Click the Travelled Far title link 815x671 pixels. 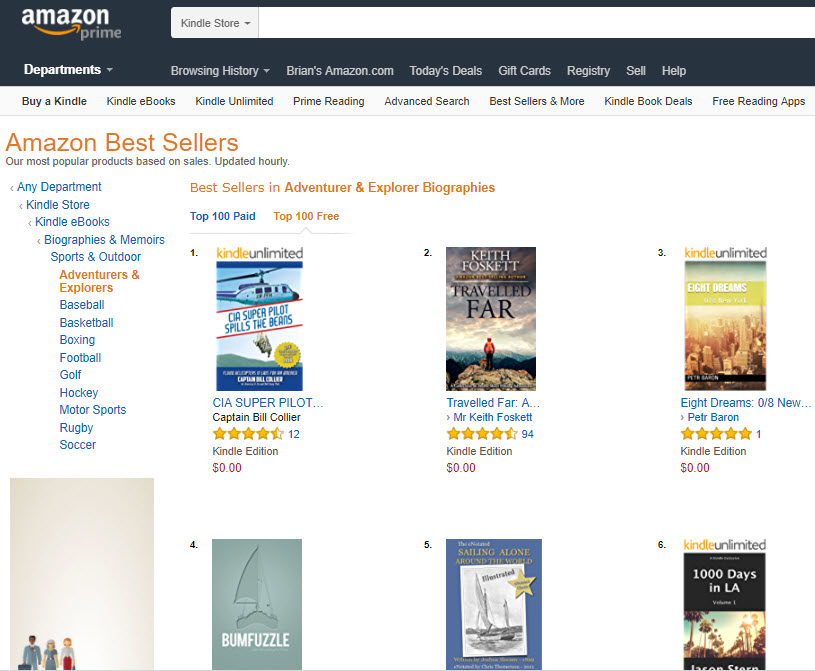pyautogui.click(x=493, y=403)
